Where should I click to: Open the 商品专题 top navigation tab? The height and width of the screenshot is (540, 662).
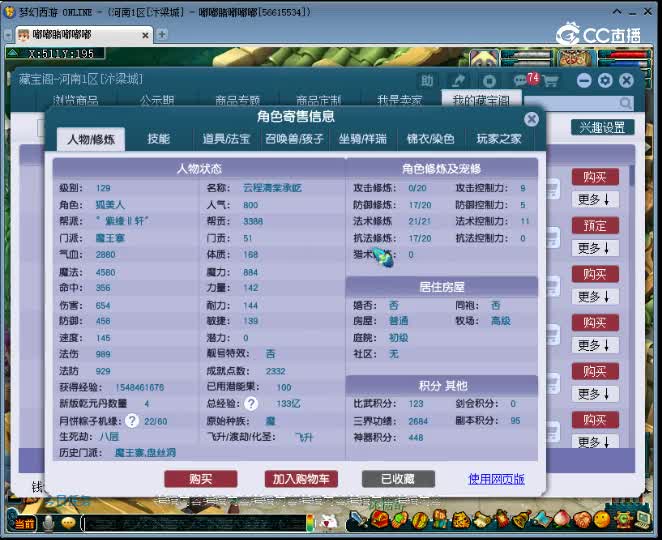(237, 100)
